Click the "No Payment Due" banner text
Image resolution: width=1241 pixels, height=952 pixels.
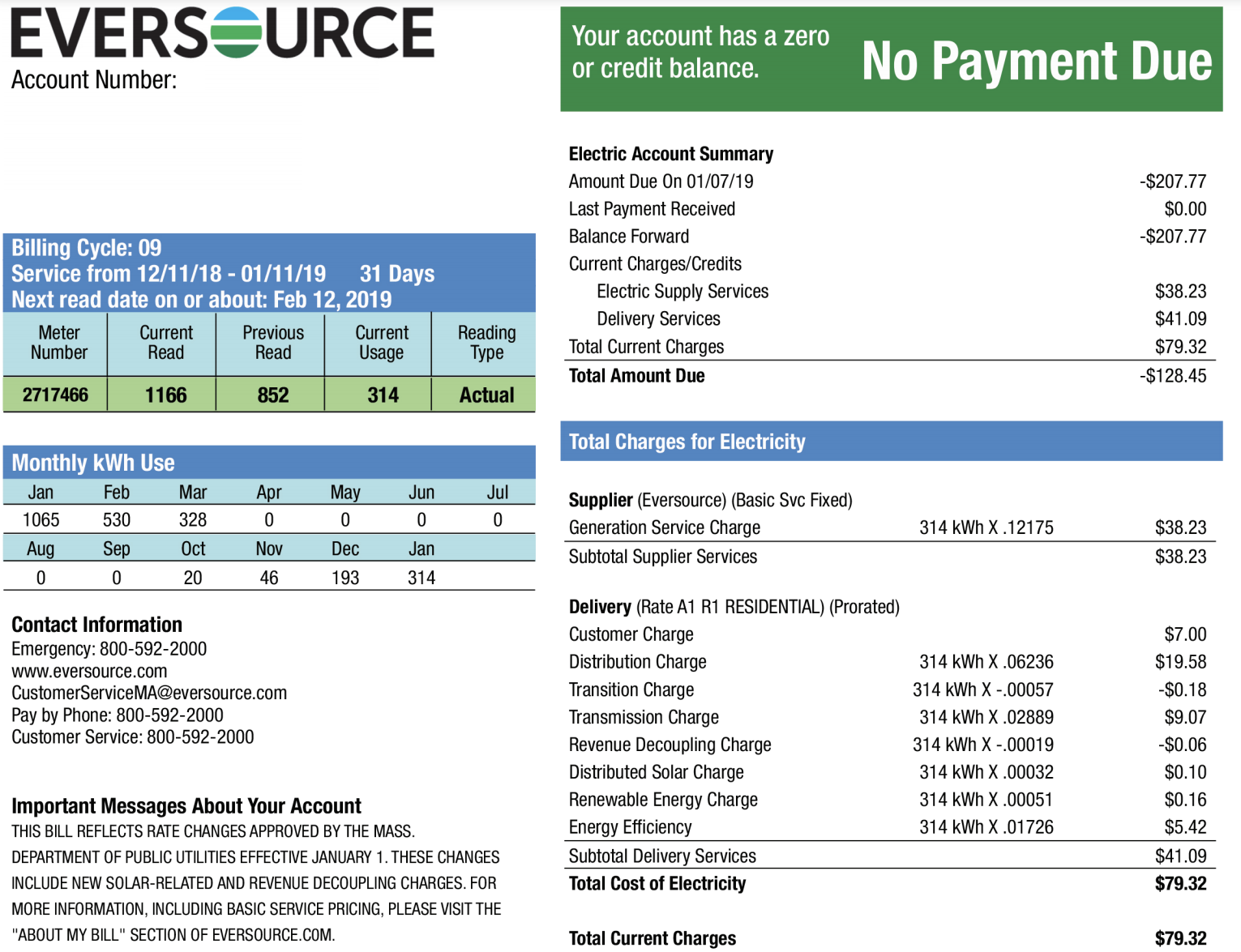tap(1037, 62)
